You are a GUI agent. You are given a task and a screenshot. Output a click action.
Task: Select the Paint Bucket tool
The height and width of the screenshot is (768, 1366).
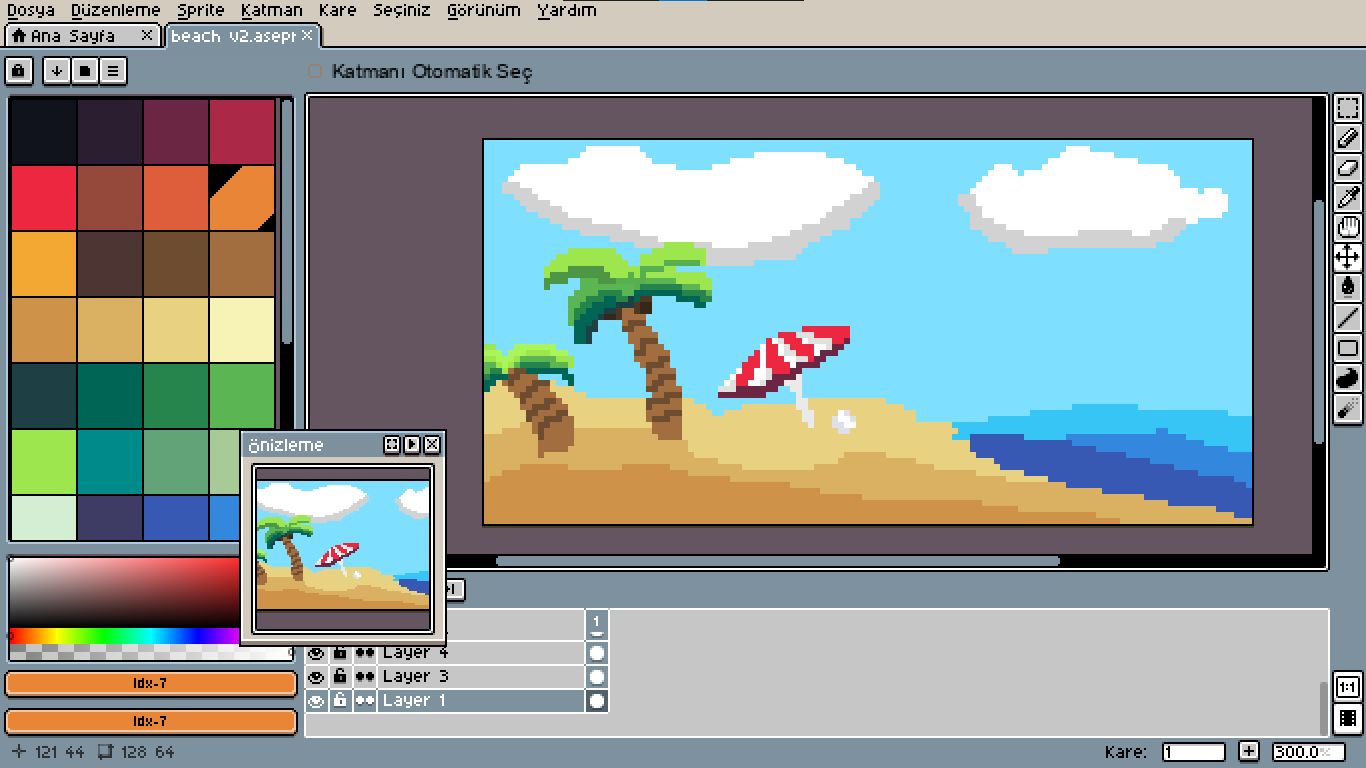(1347, 288)
